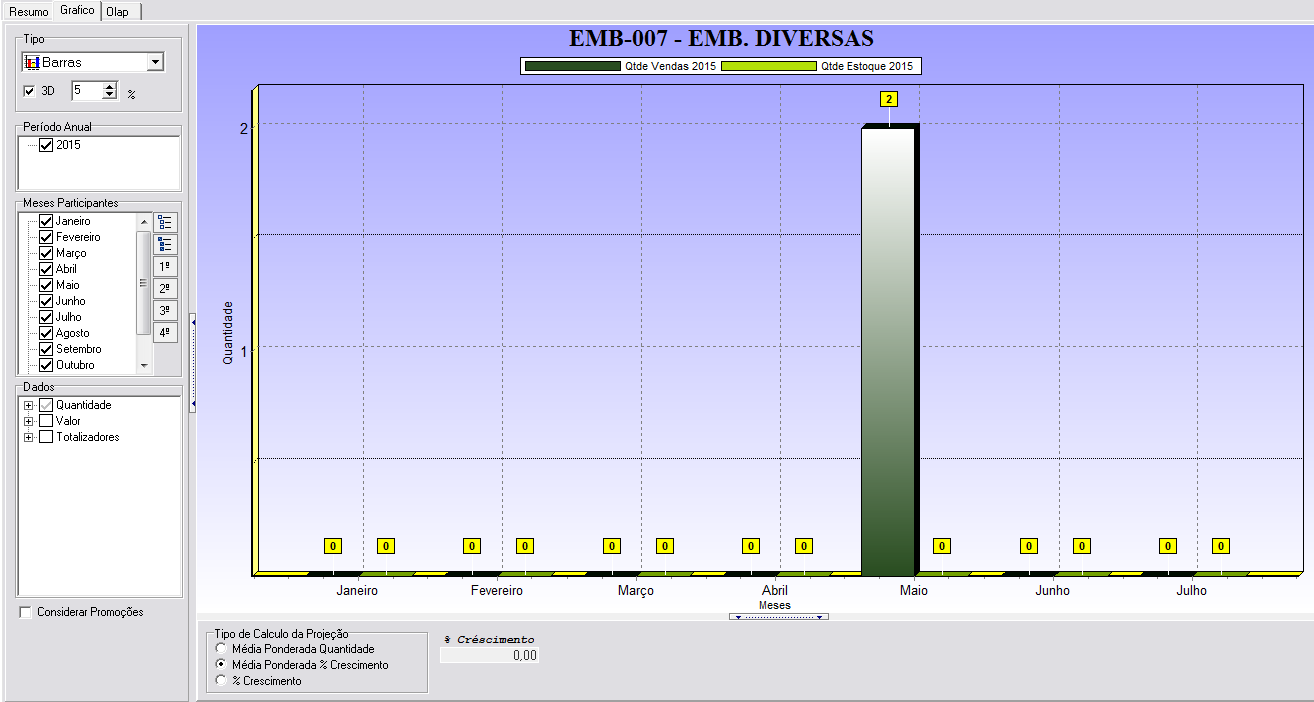Click the Qtde Estoque 2015 legend swatch

pos(768,66)
